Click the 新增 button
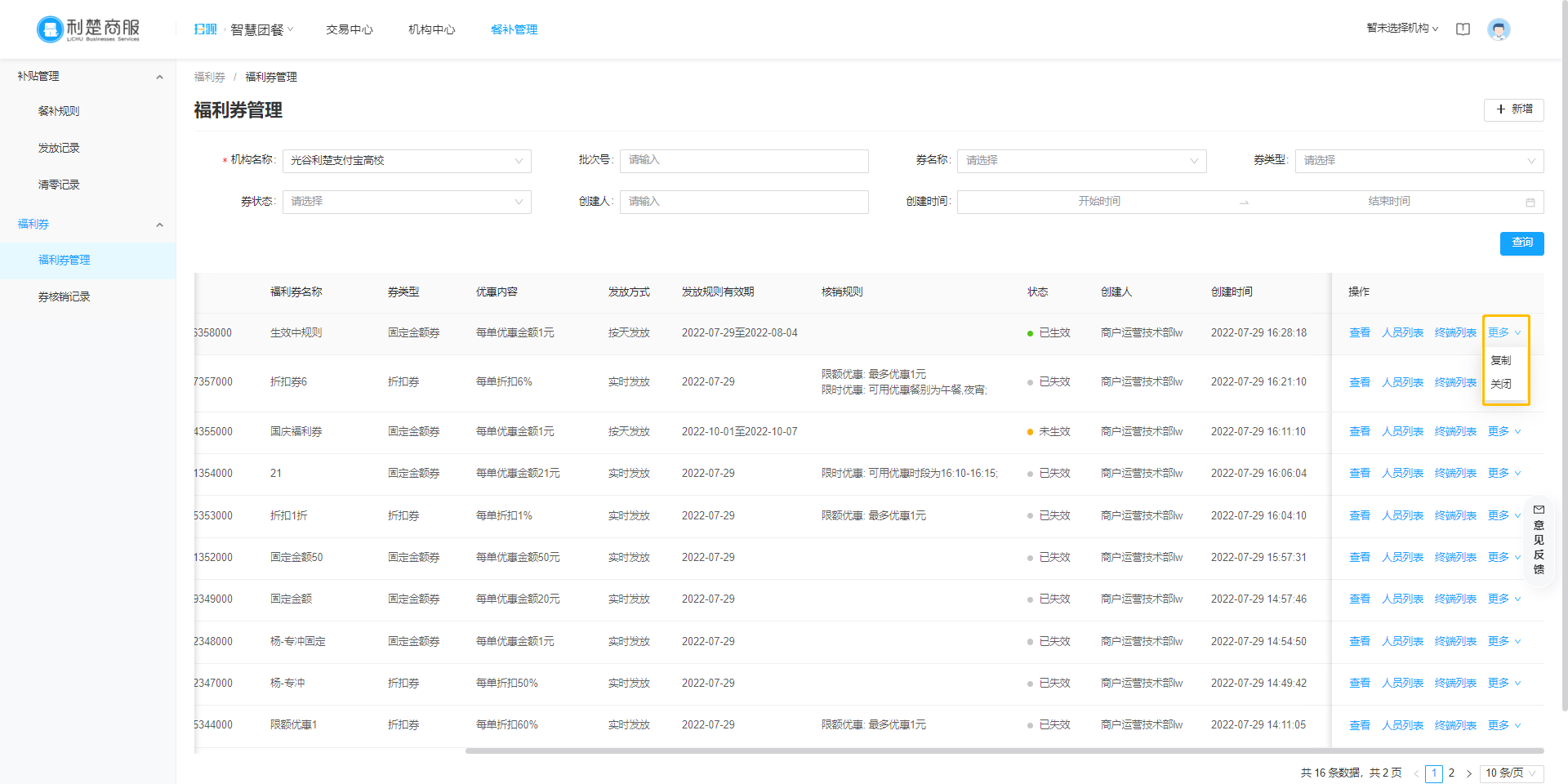The height and width of the screenshot is (784, 1568). (x=1513, y=109)
